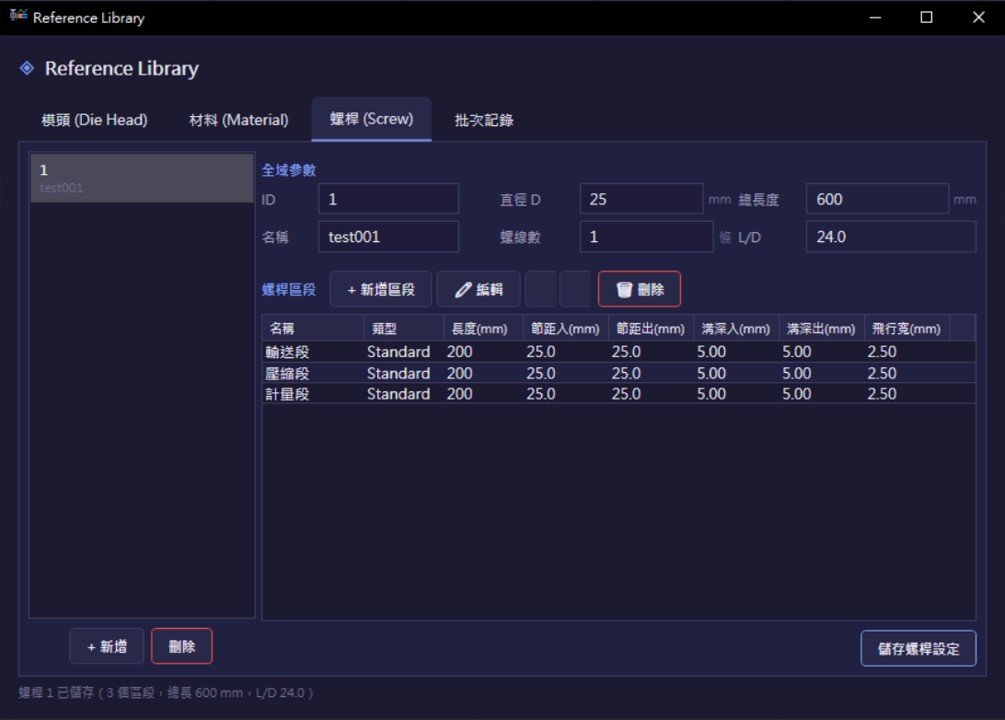Click the red 刪除 button under the screw list
Screen dimensions: 1005x720
(x=181, y=646)
